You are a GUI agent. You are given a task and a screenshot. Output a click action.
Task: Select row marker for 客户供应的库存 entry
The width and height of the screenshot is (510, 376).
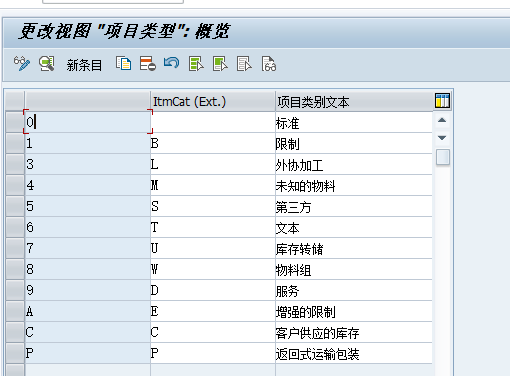(15, 332)
